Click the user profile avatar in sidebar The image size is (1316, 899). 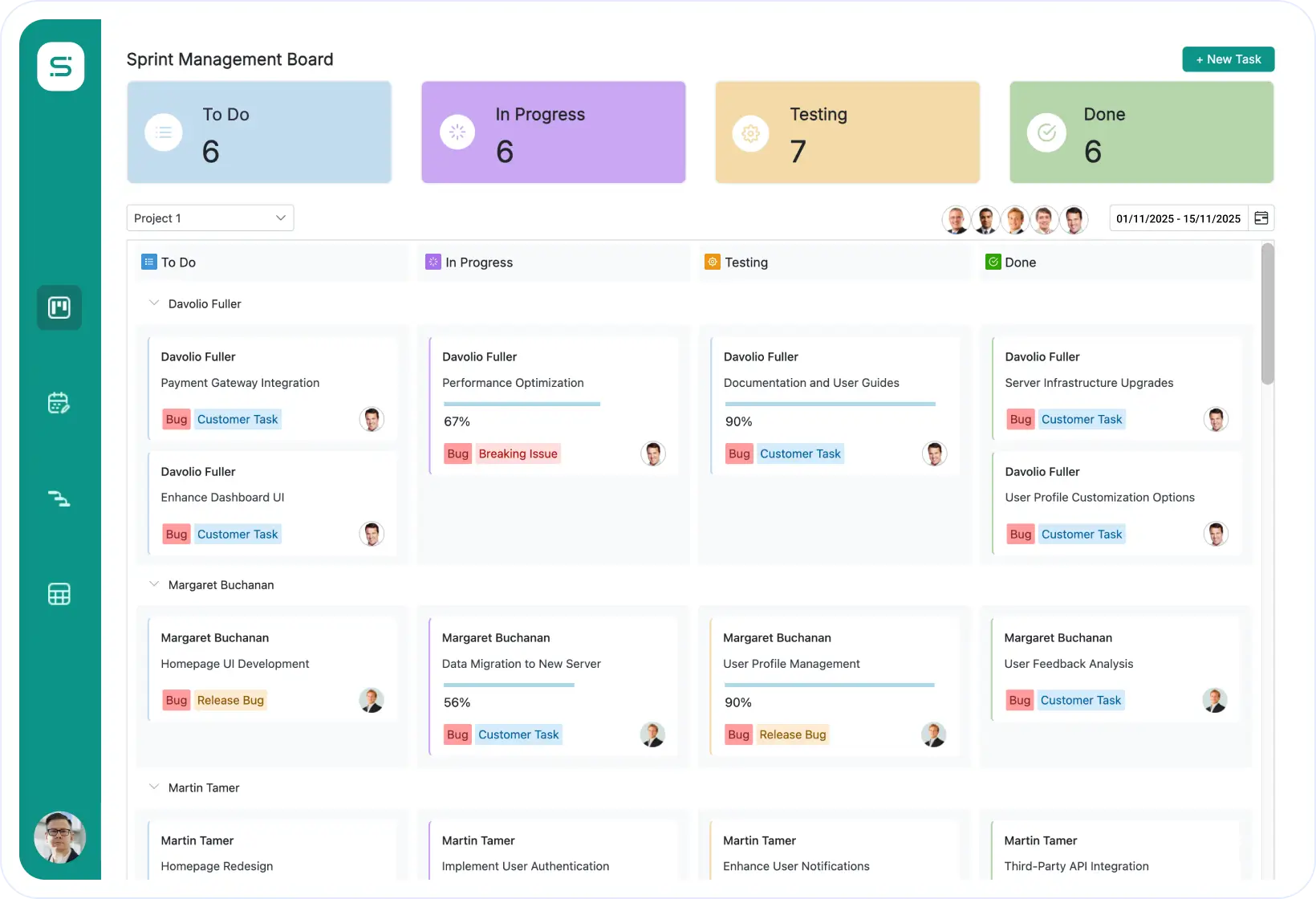pos(59,837)
